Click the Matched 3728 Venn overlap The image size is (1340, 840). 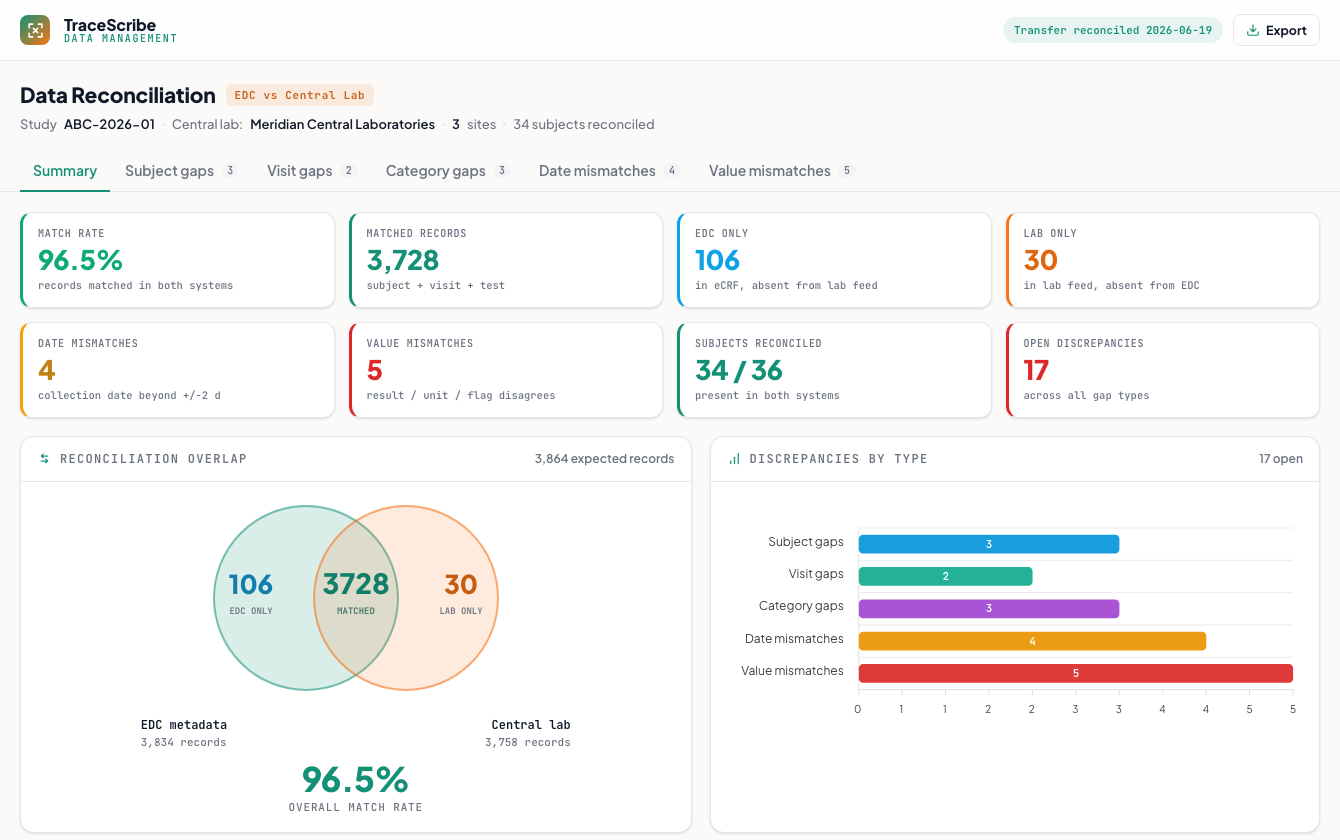(356, 591)
